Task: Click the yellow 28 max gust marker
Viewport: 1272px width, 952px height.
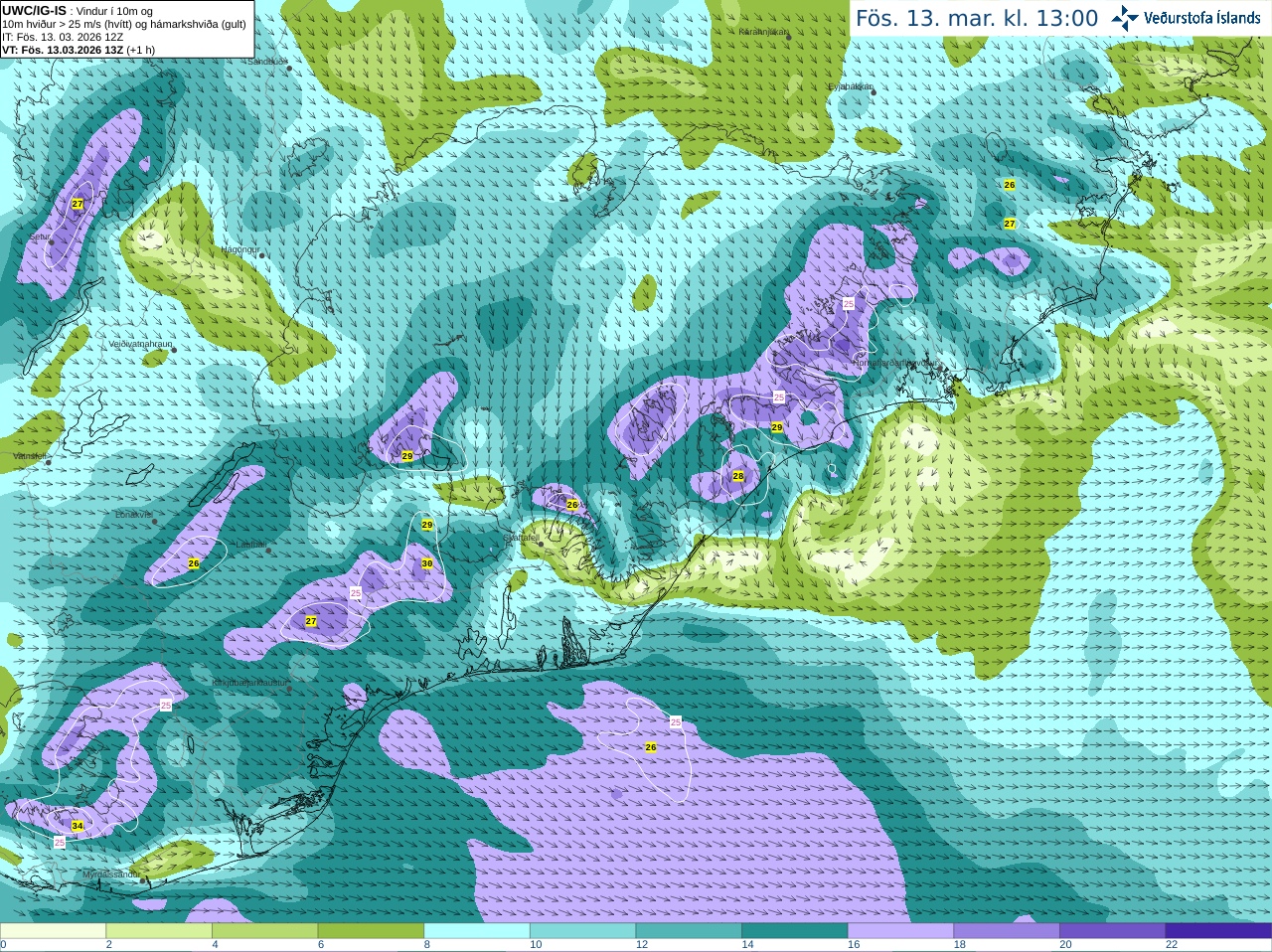Action: (738, 476)
